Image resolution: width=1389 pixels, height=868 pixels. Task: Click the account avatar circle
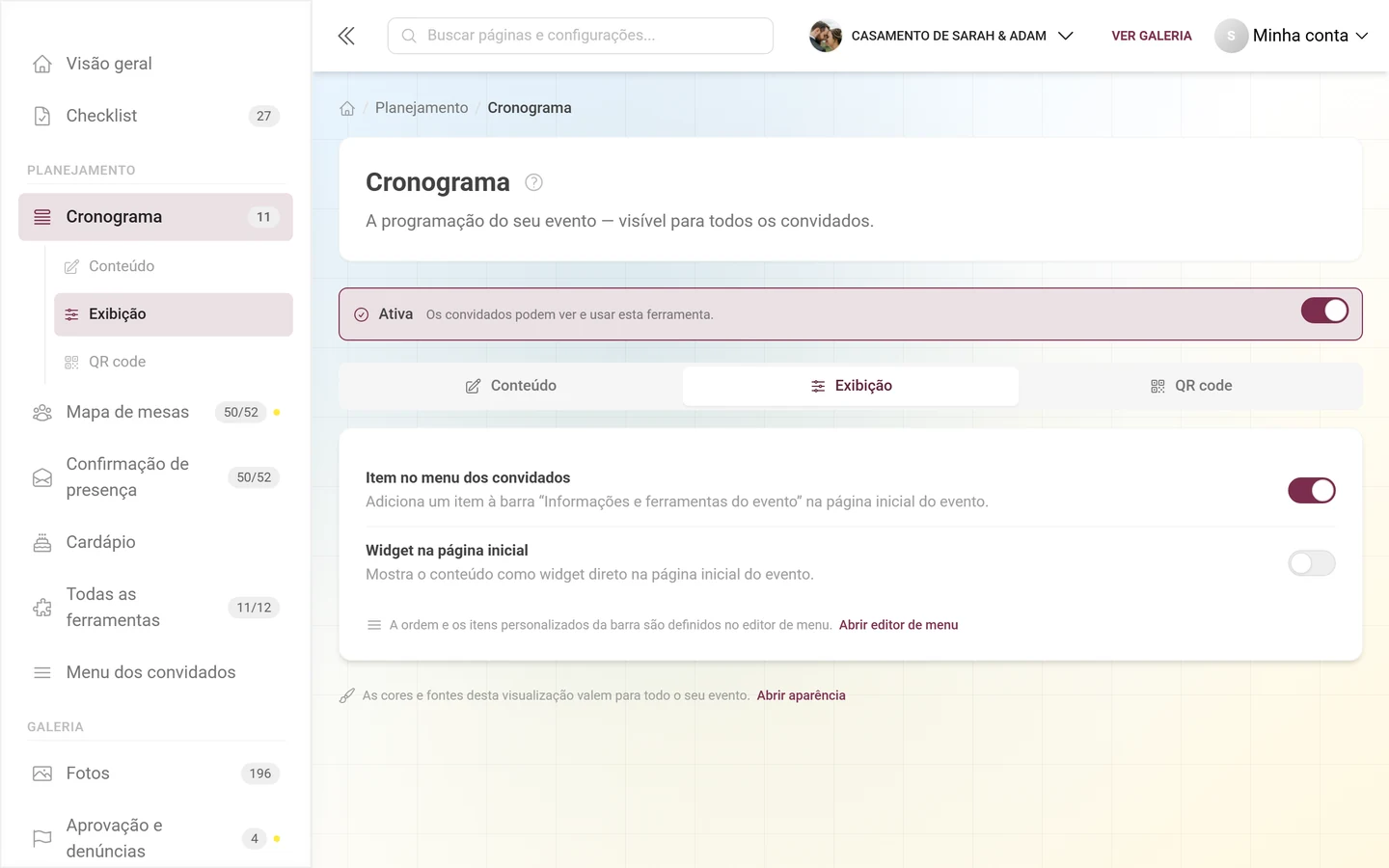(x=1231, y=36)
